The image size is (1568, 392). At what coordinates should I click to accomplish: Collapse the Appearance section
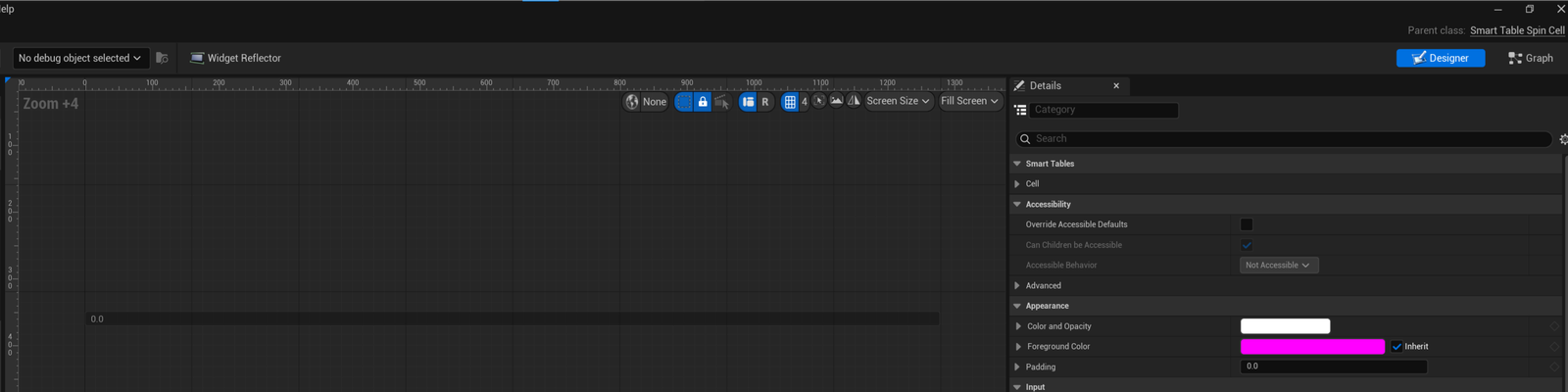point(1017,306)
